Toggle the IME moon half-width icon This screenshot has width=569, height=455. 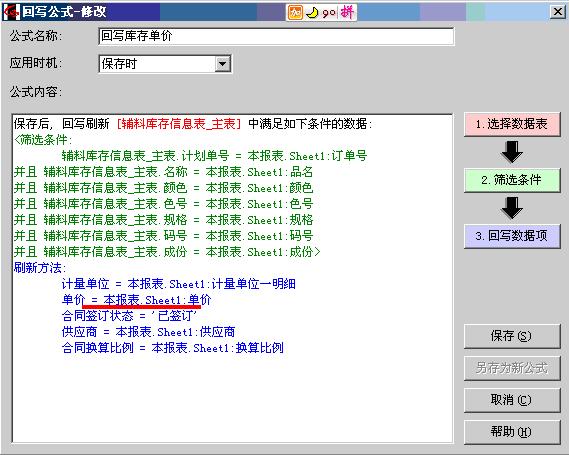click(x=312, y=13)
